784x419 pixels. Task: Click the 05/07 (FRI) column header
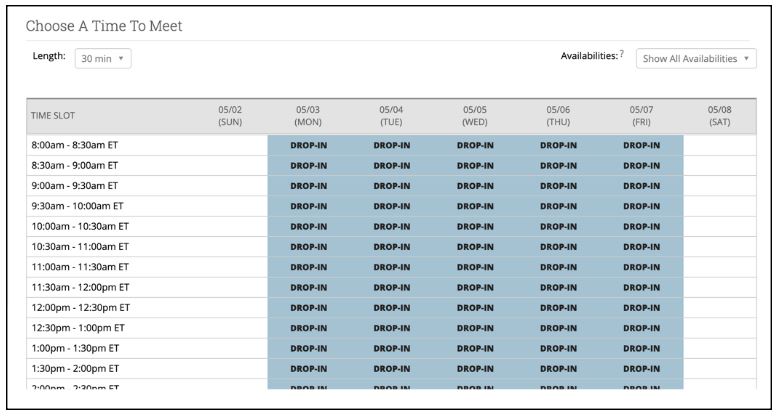tap(641, 115)
